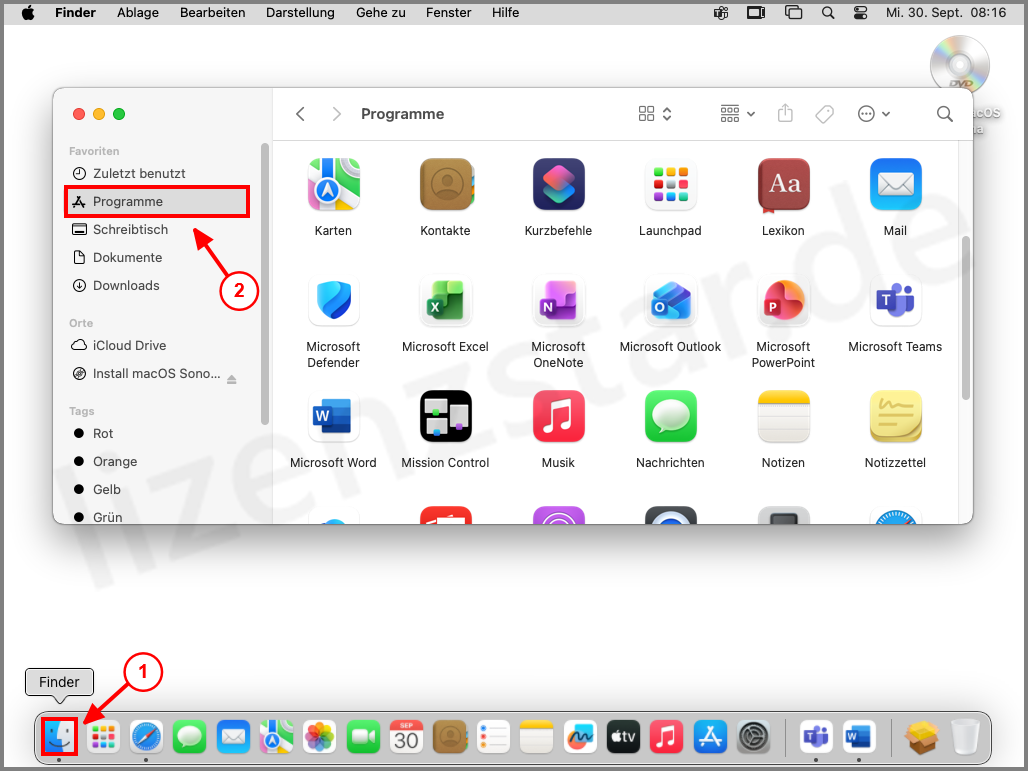This screenshot has height=772, width=1028.
Task: Open the Darstellung menu
Action: point(300,12)
